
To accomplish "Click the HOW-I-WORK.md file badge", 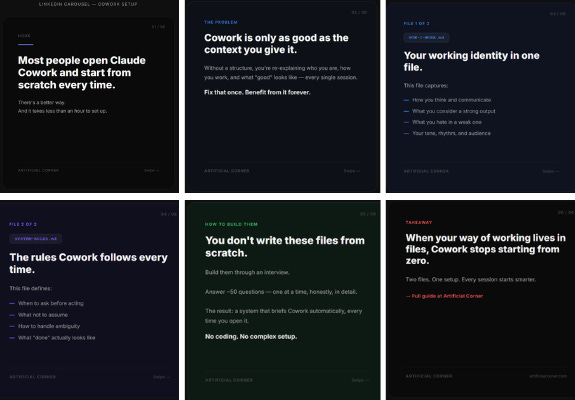I will point(426,38).
